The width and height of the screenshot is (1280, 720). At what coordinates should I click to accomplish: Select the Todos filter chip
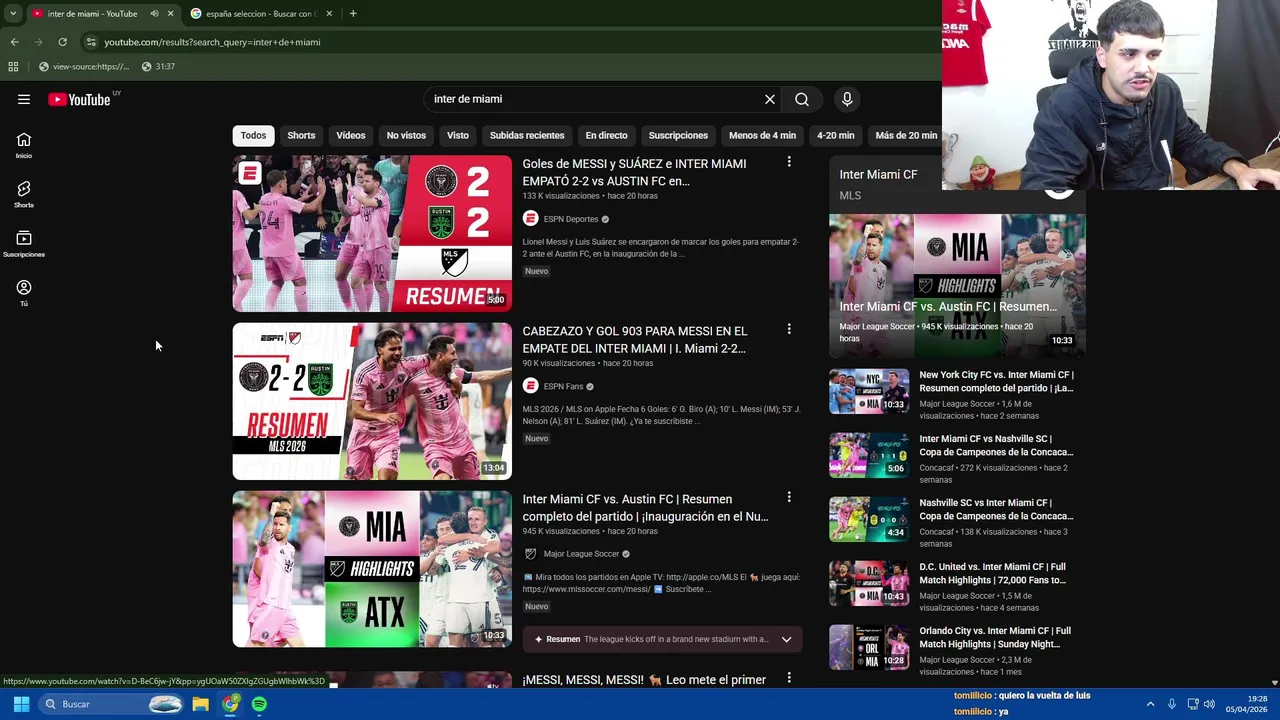point(253,135)
